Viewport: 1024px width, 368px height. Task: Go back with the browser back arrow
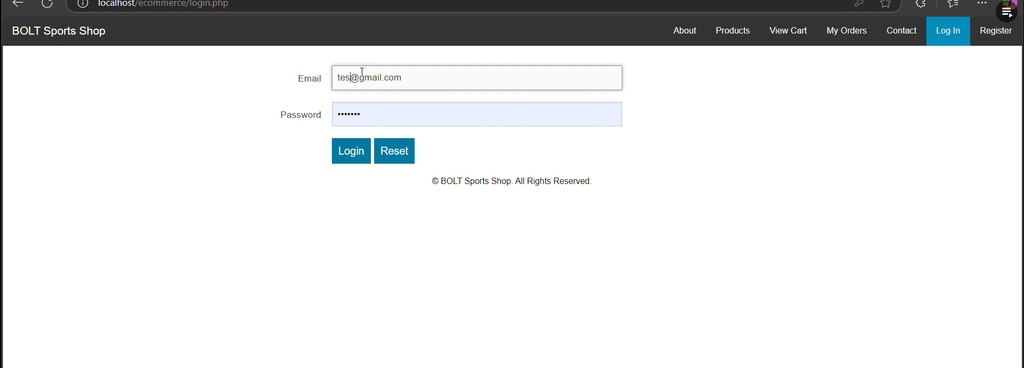click(18, 3)
